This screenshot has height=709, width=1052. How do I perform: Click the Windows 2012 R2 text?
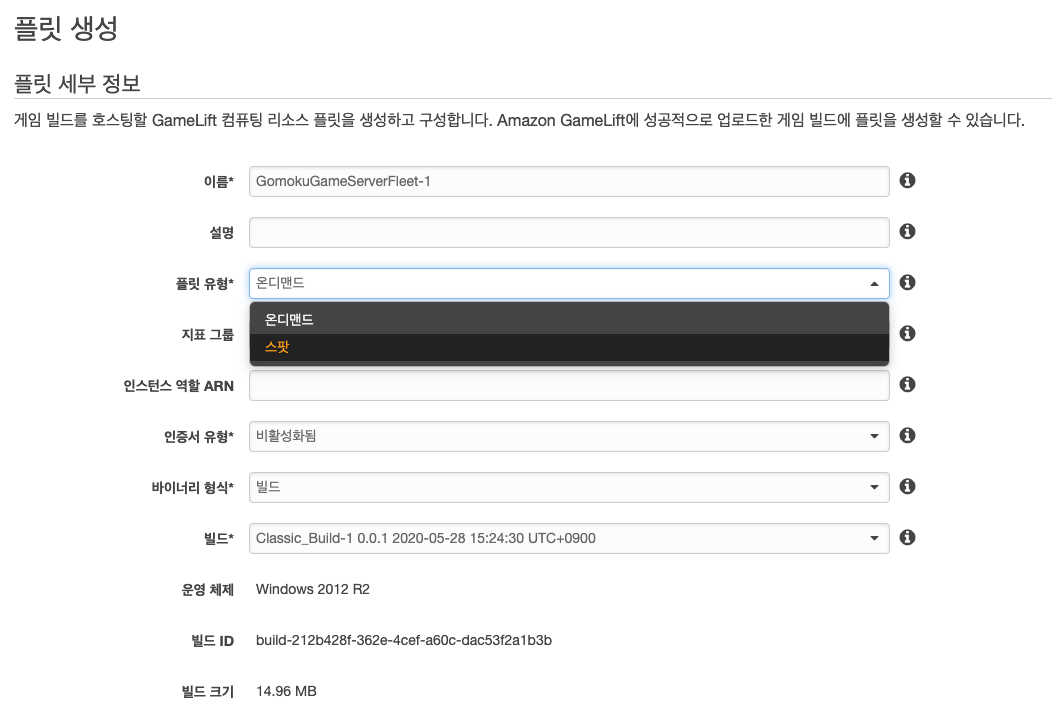[x=313, y=589]
